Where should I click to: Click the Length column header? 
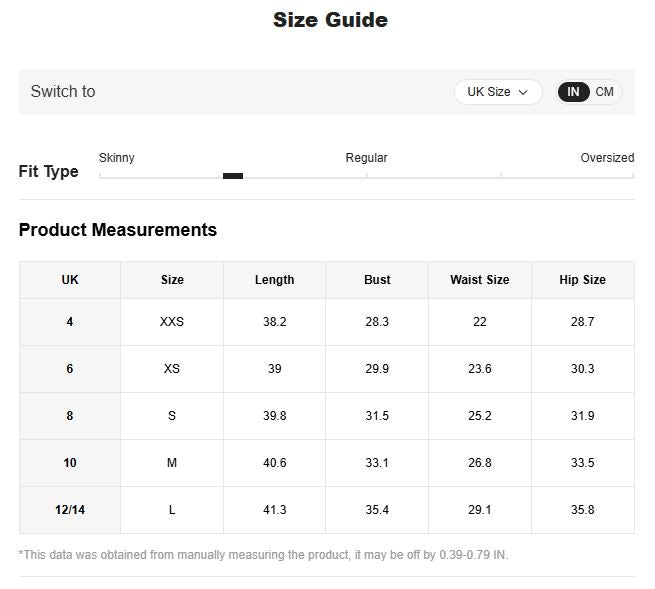pyautogui.click(x=274, y=280)
